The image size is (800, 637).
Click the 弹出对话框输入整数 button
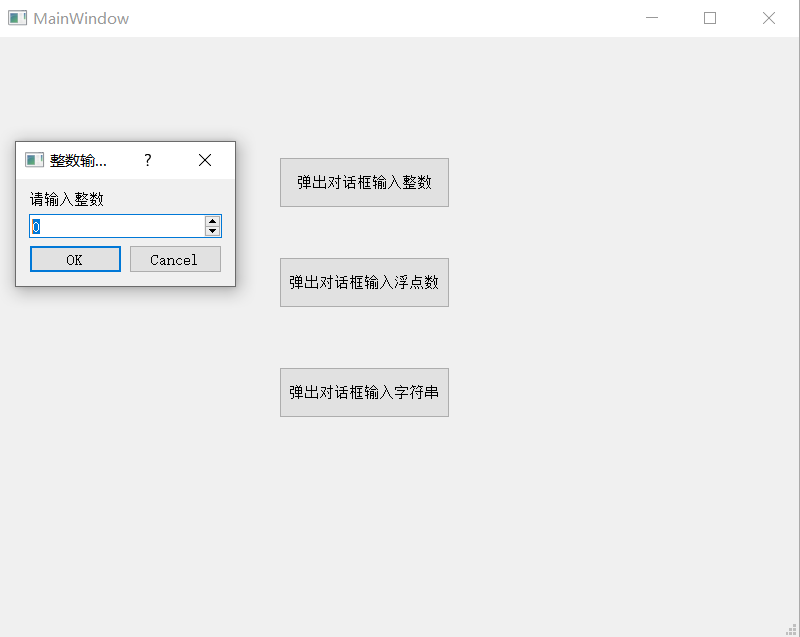pyautogui.click(x=364, y=183)
